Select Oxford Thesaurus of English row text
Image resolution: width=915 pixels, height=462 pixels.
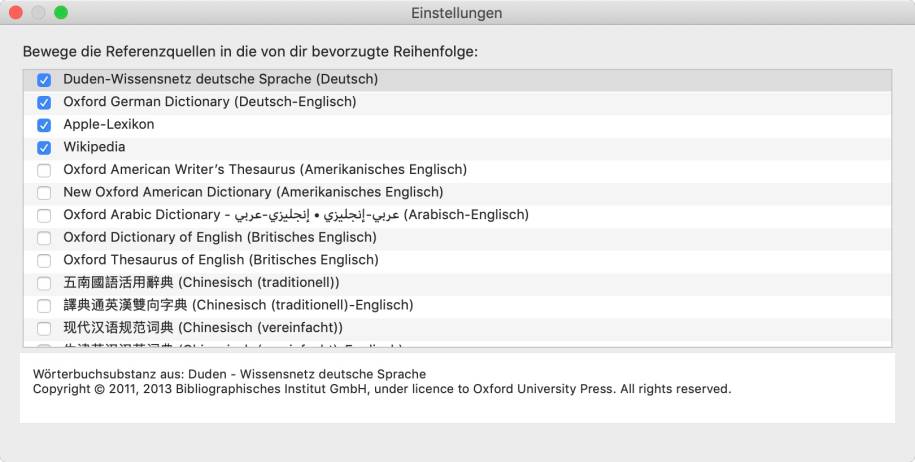(221, 260)
